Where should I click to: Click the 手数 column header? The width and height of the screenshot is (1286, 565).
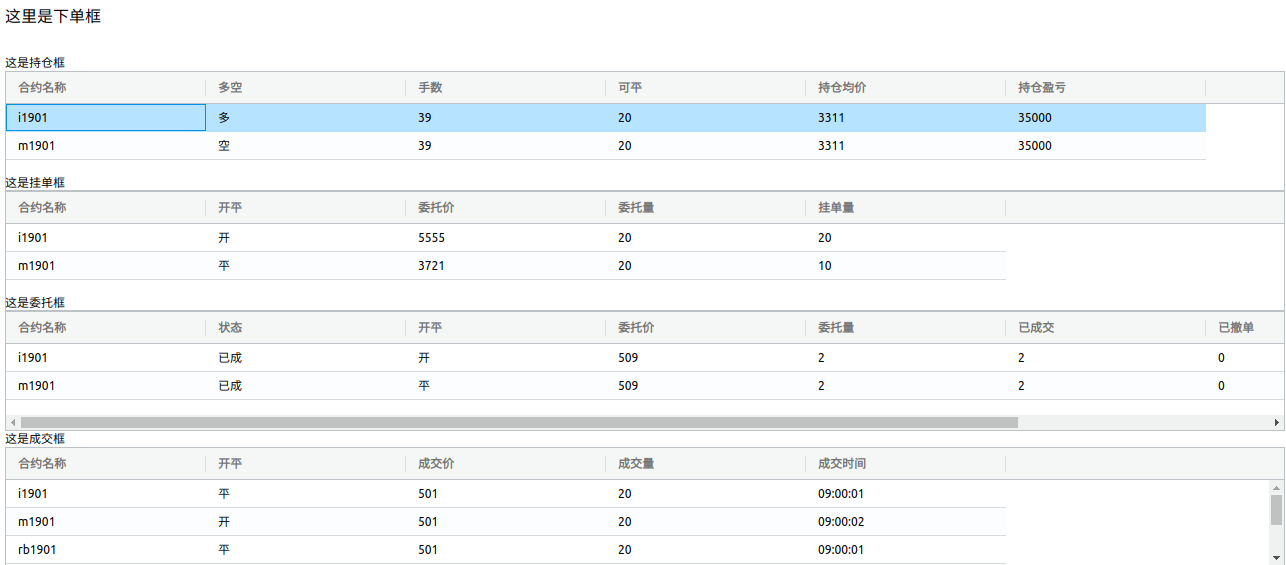(x=506, y=88)
